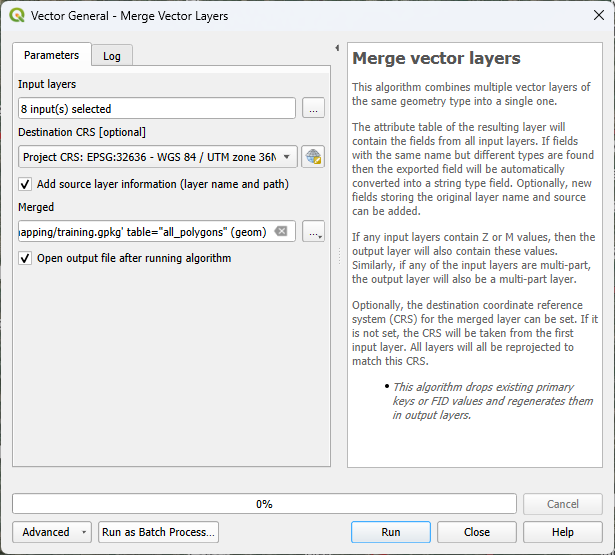Select the Parameters tab
Screen dimensions: 615x555
click(51, 55)
